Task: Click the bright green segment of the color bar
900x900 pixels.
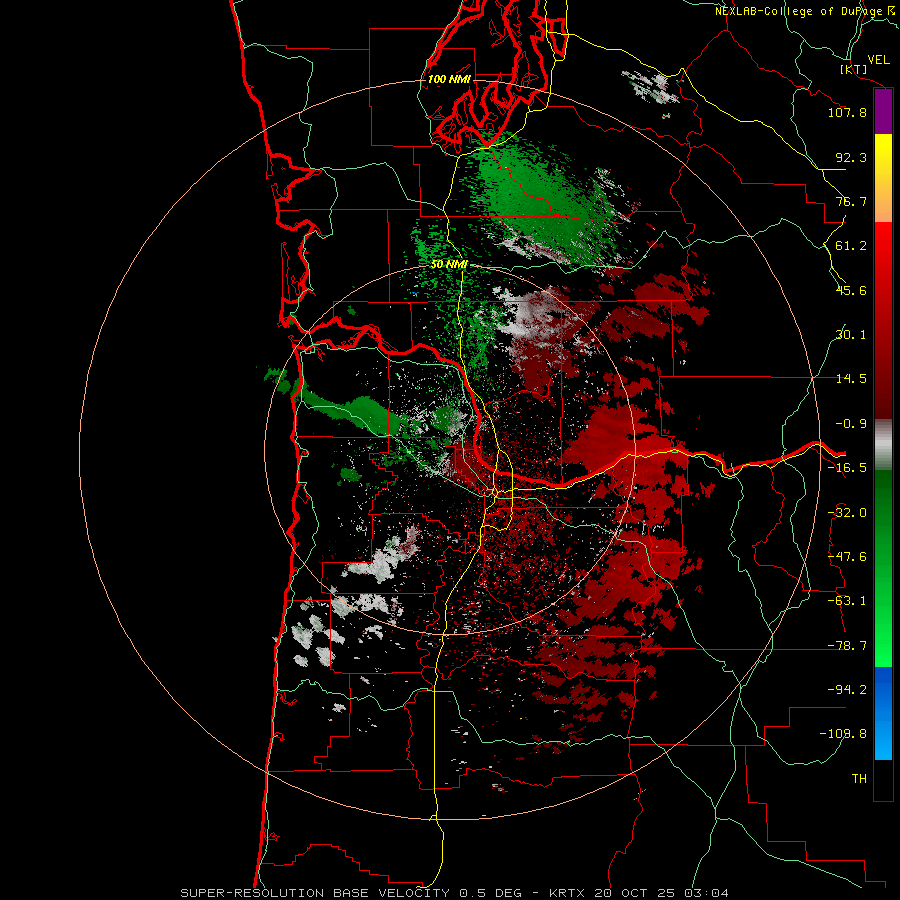Action: [883, 568]
